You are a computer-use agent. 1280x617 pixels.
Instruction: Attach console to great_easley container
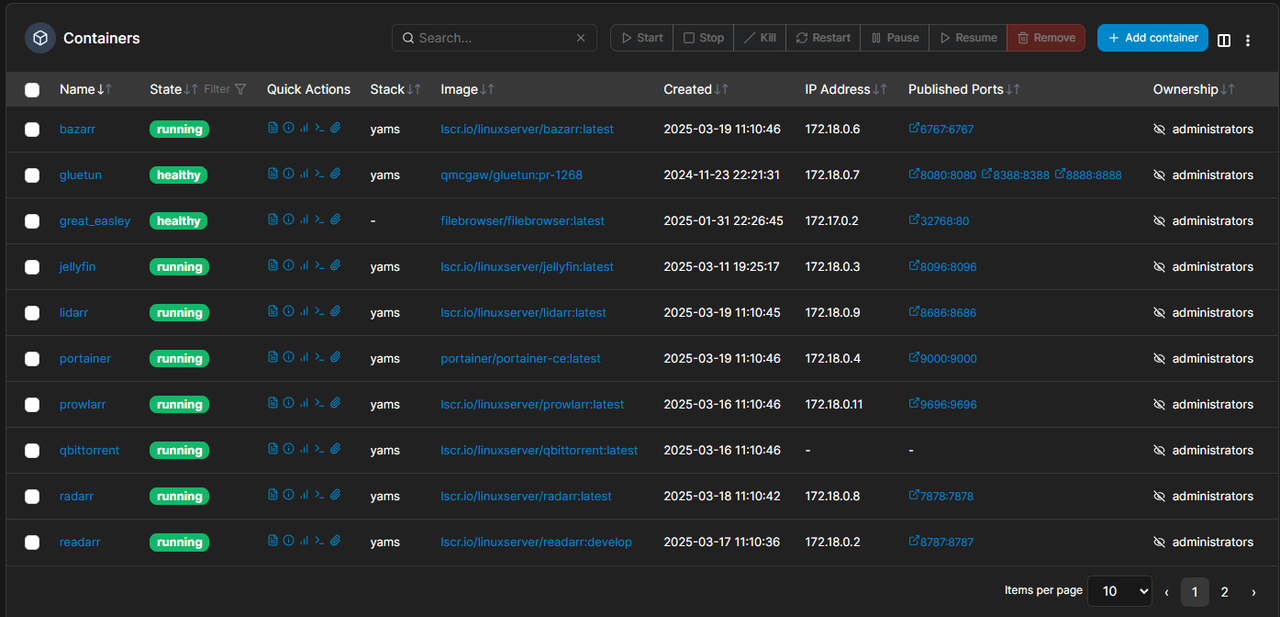[336, 220]
